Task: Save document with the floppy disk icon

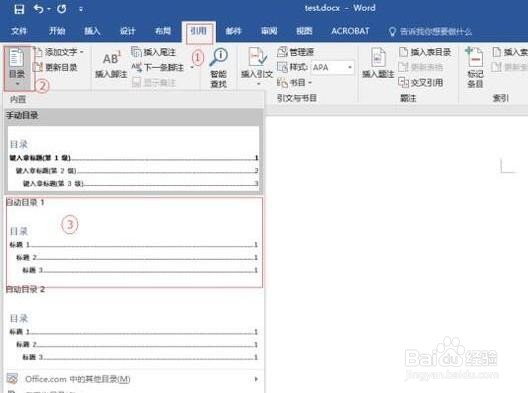Action: pyautogui.click(x=19, y=9)
